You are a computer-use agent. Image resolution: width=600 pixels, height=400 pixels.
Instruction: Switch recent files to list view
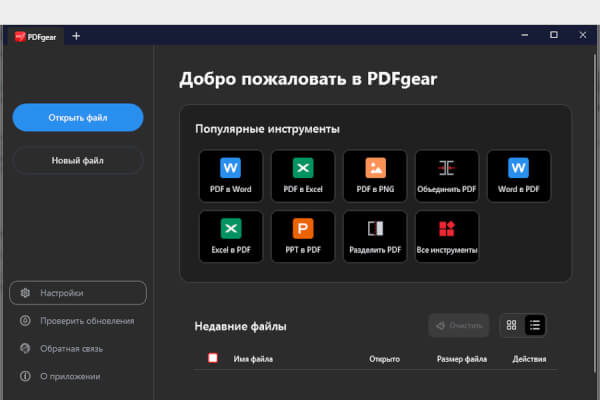(535, 325)
